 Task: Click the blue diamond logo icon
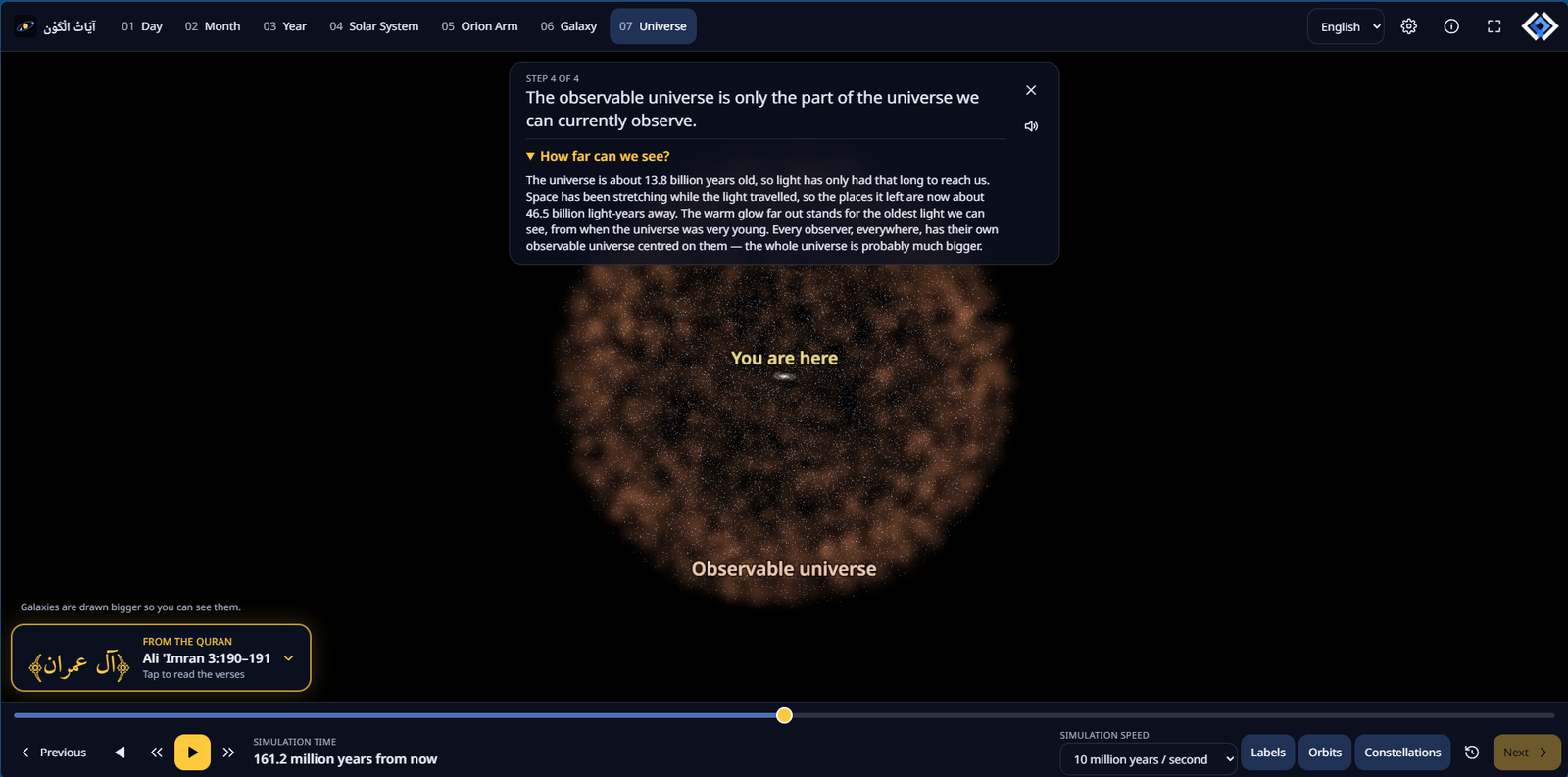(x=1540, y=26)
